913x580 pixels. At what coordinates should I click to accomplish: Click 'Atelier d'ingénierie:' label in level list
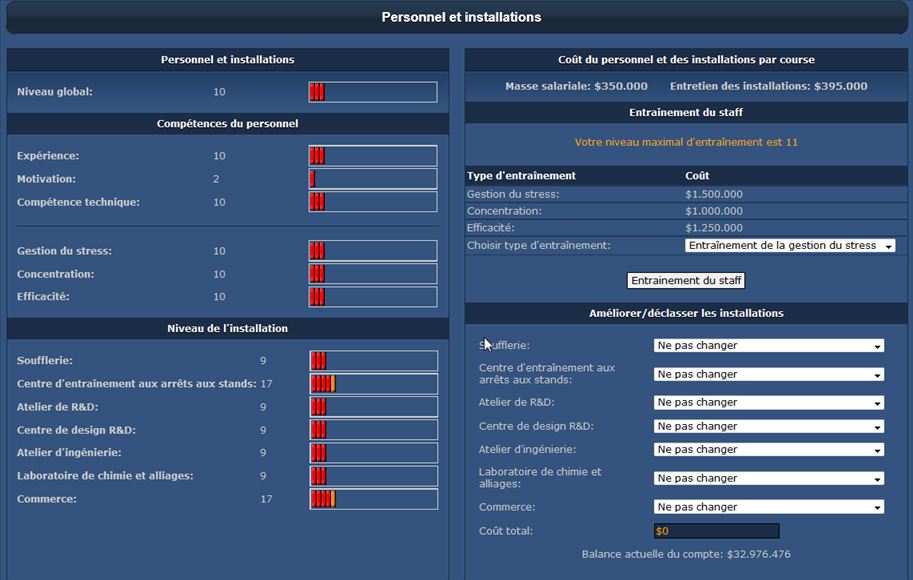[x=69, y=452]
